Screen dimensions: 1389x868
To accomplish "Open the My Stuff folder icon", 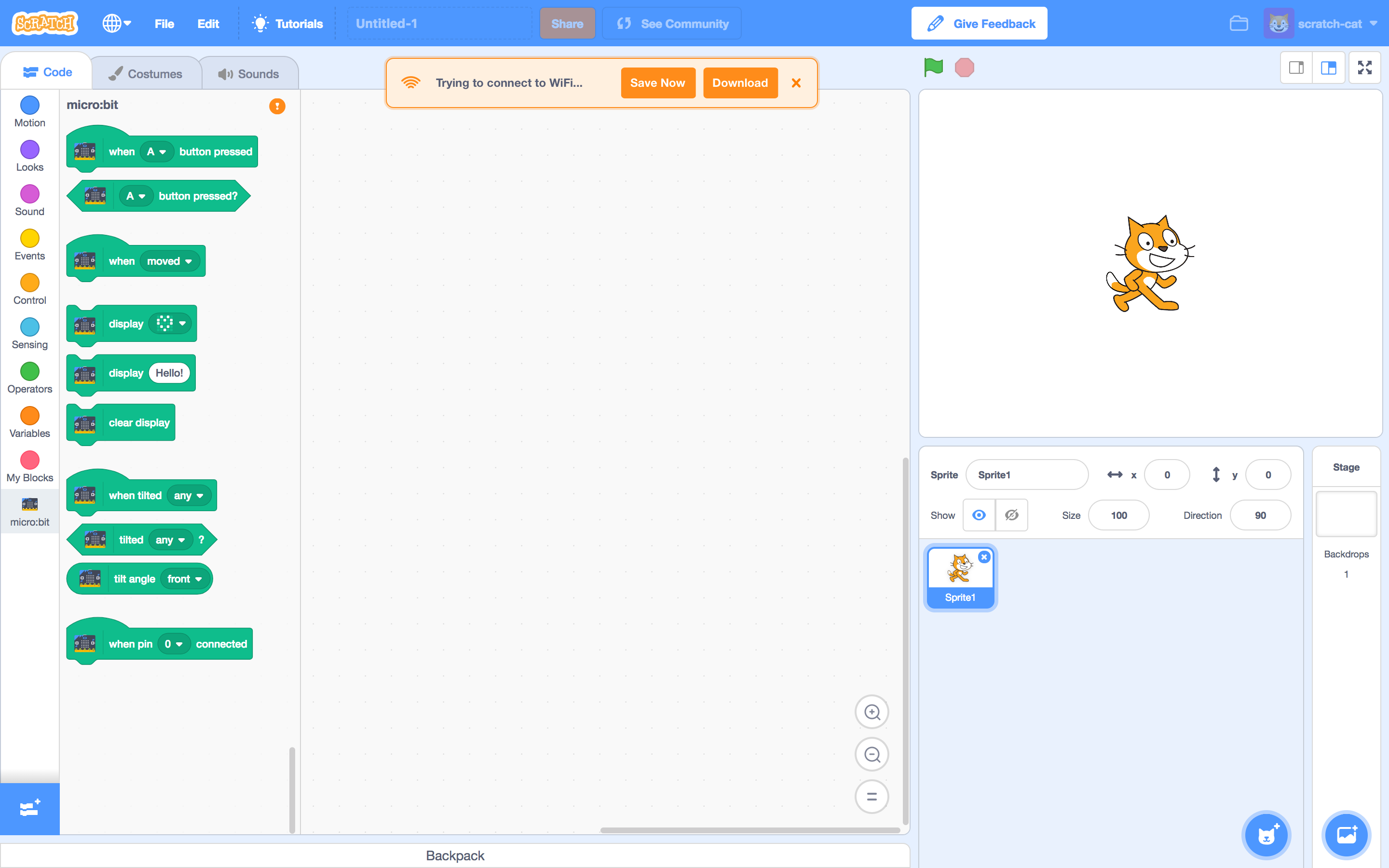I will [x=1239, y=24].
